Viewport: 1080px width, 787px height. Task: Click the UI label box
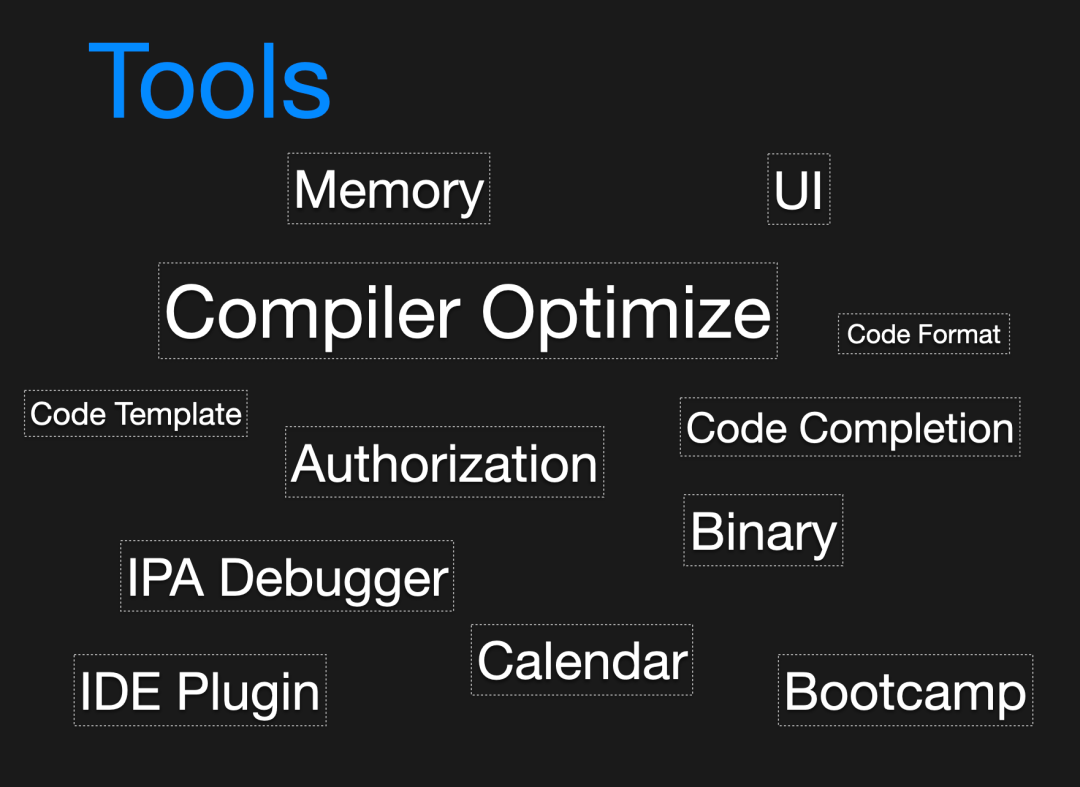click(x=798, y=189)
